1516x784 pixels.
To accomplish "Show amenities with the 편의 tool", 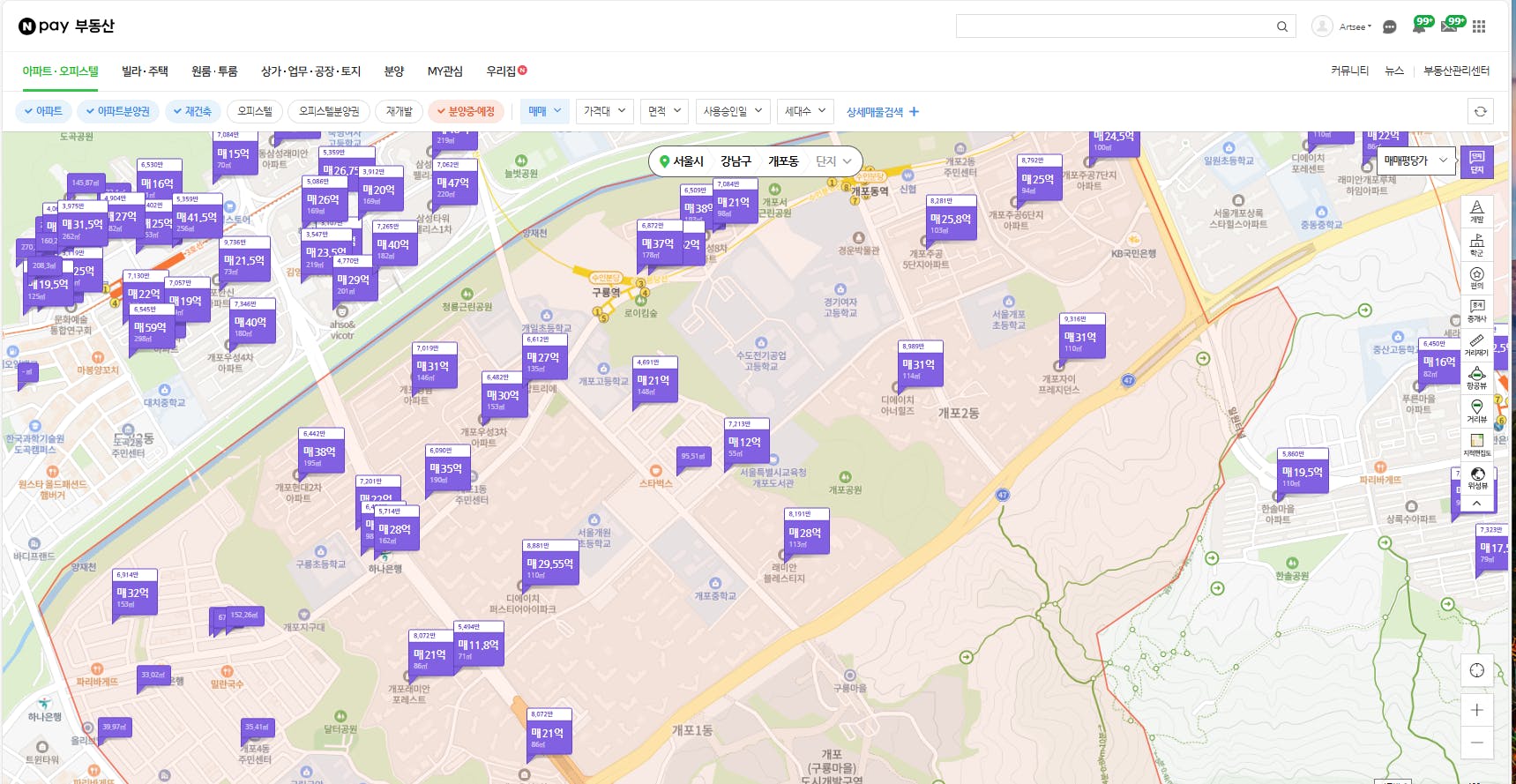I will coord(1476,279).
